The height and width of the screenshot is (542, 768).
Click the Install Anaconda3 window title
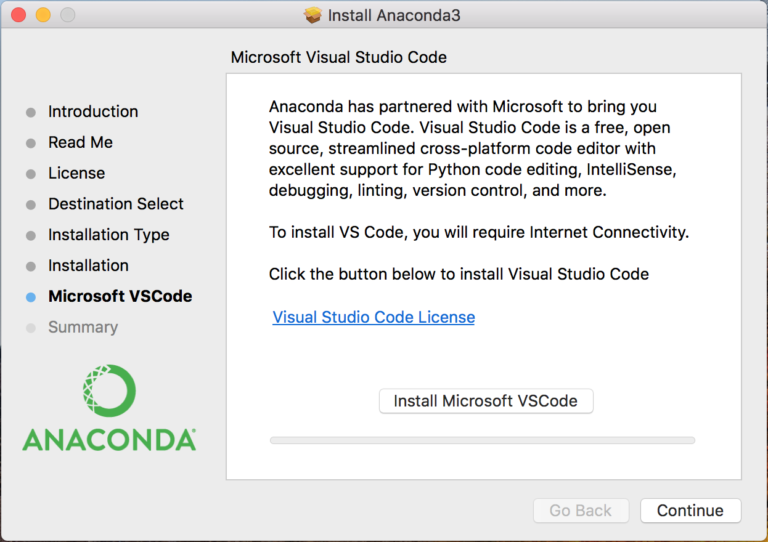(394, 15)
